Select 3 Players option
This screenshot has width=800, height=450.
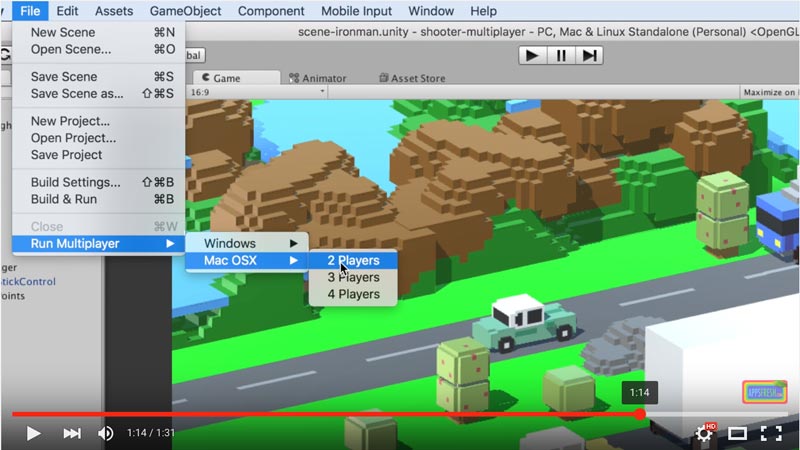point(353,277)
